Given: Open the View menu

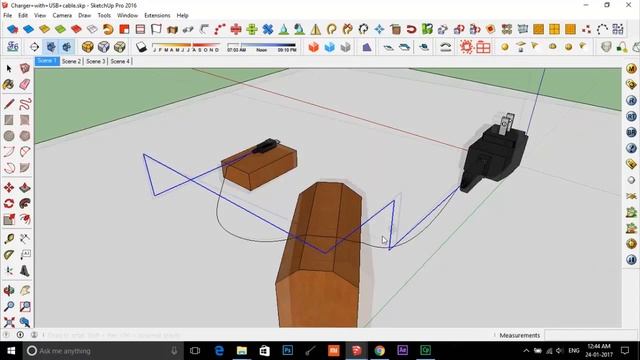Looking at the screenshot, I should point(40,16).
